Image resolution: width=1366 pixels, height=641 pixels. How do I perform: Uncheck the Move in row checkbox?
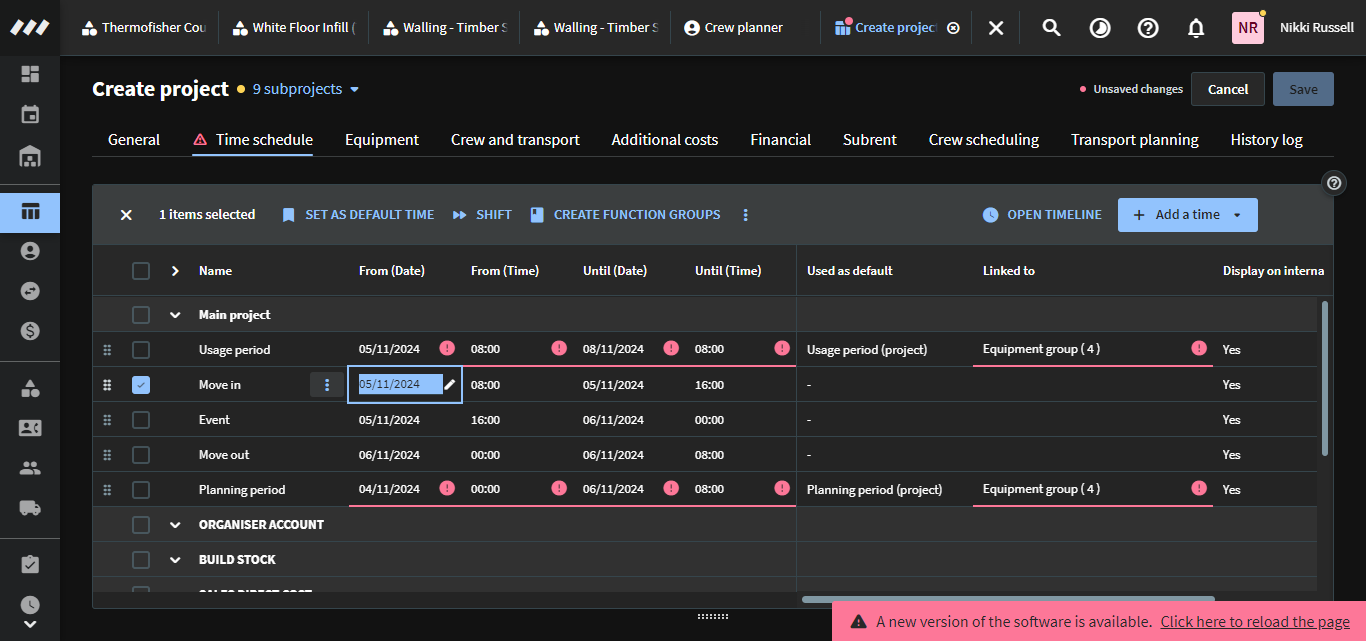point(141,385)
